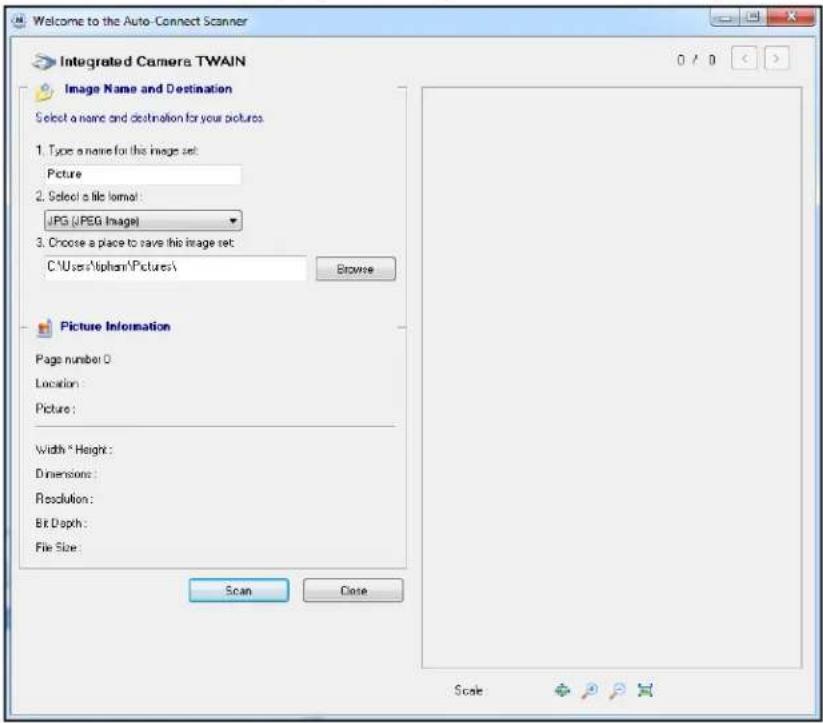Screen dimensions: 823x723
Task: Click the Picture Information icon
Action: (45, 328)
